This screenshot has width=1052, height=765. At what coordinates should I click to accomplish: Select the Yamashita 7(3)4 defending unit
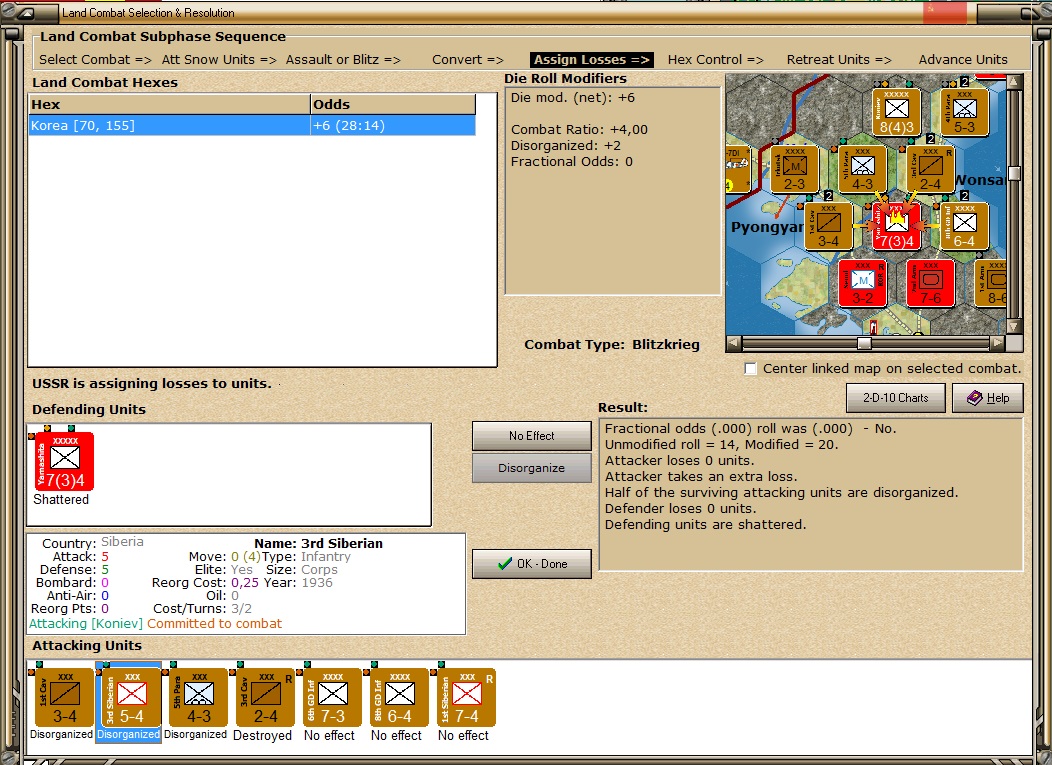(x=64, y=462)
